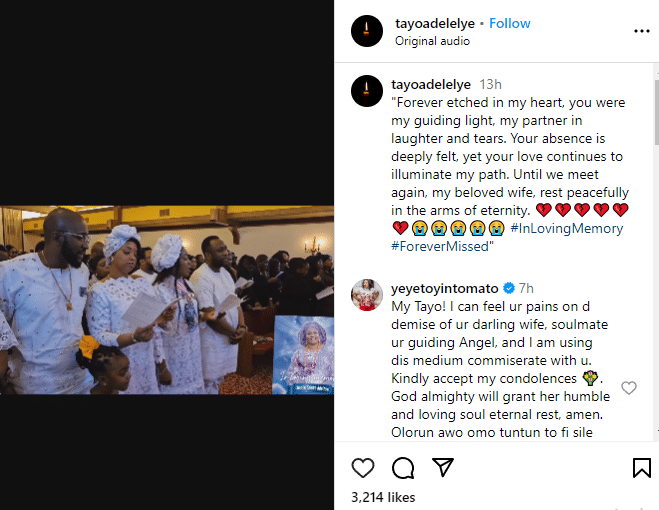
Task: Follow tayoadelelye account
Action: pyautogui.click(x=510, y=24)
